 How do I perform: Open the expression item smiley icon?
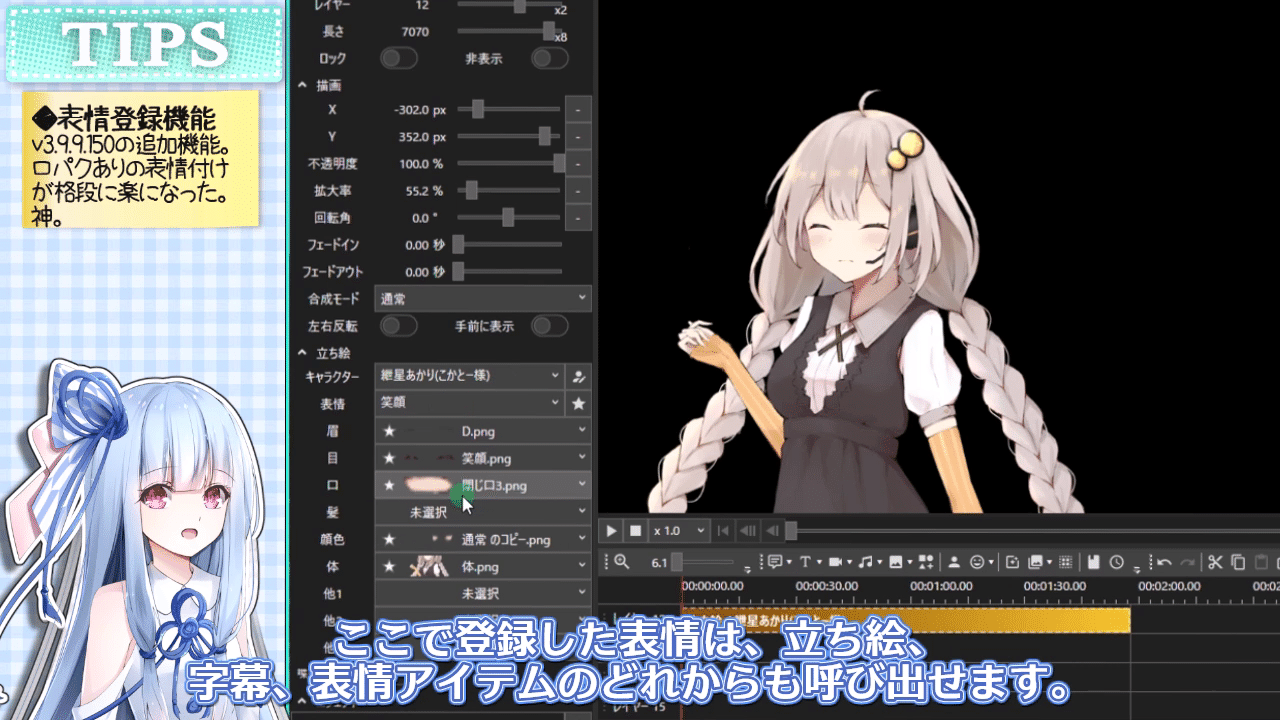pos(978,561)
